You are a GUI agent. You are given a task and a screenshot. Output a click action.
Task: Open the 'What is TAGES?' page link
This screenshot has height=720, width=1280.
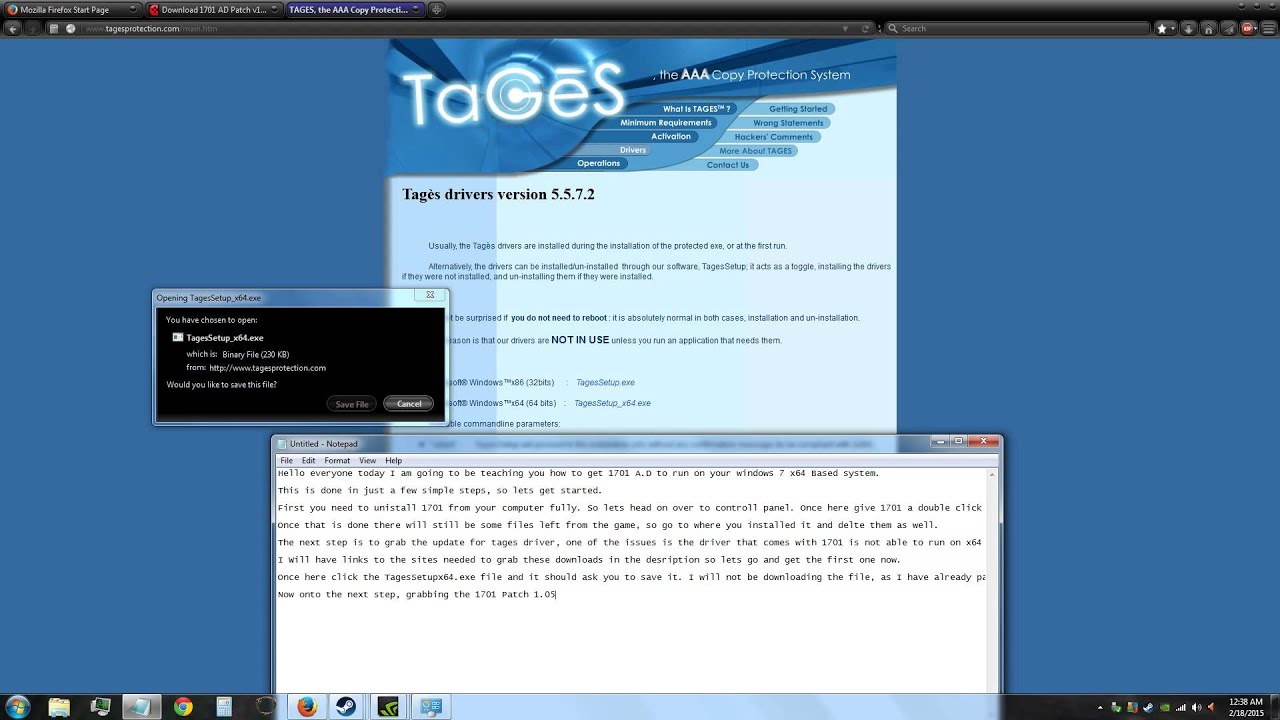click(x=697, y=109)
